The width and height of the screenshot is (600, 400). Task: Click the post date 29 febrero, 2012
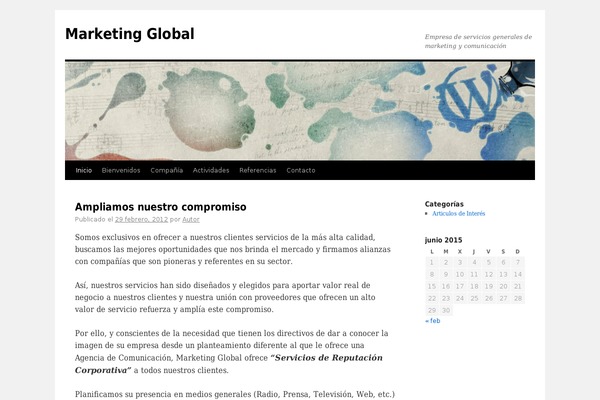pos(141,219)
